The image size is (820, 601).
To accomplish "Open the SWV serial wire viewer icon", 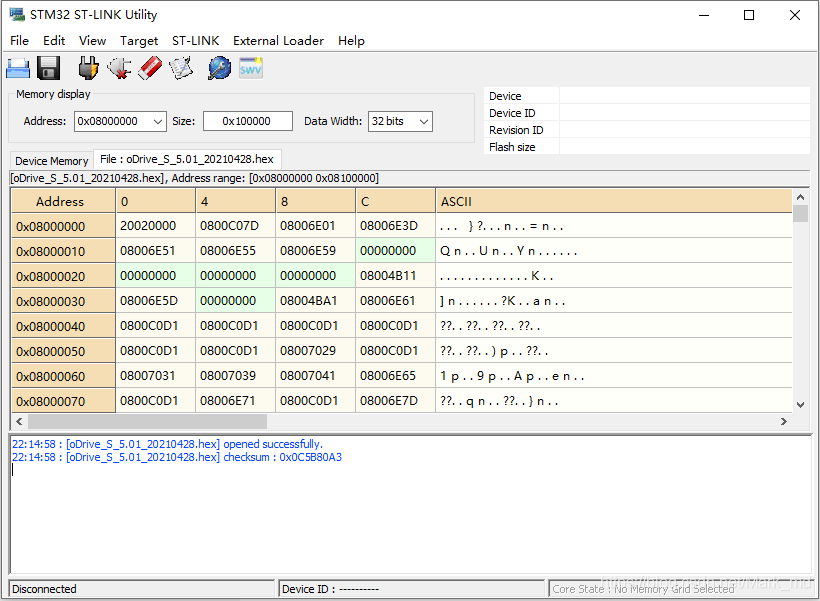I will pos(250,69).
